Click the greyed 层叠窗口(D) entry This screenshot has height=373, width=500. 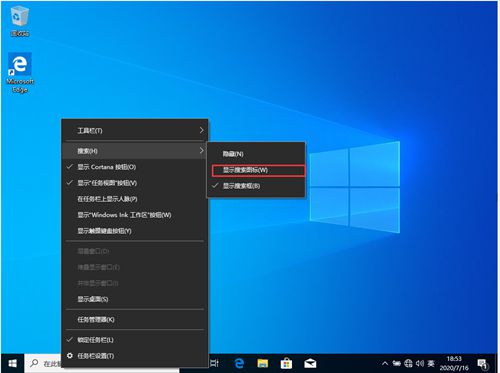tap(135, 251)
